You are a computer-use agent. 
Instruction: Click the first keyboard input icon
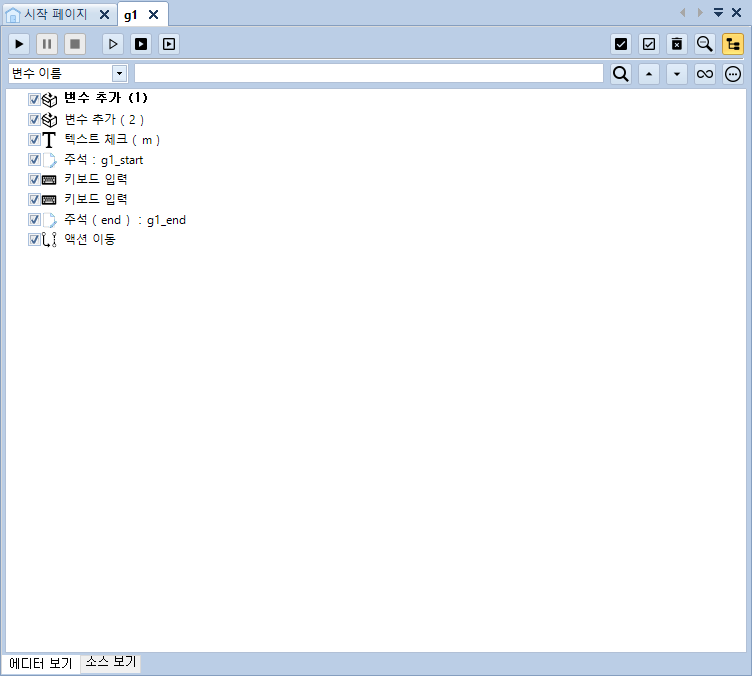point(49,180)
